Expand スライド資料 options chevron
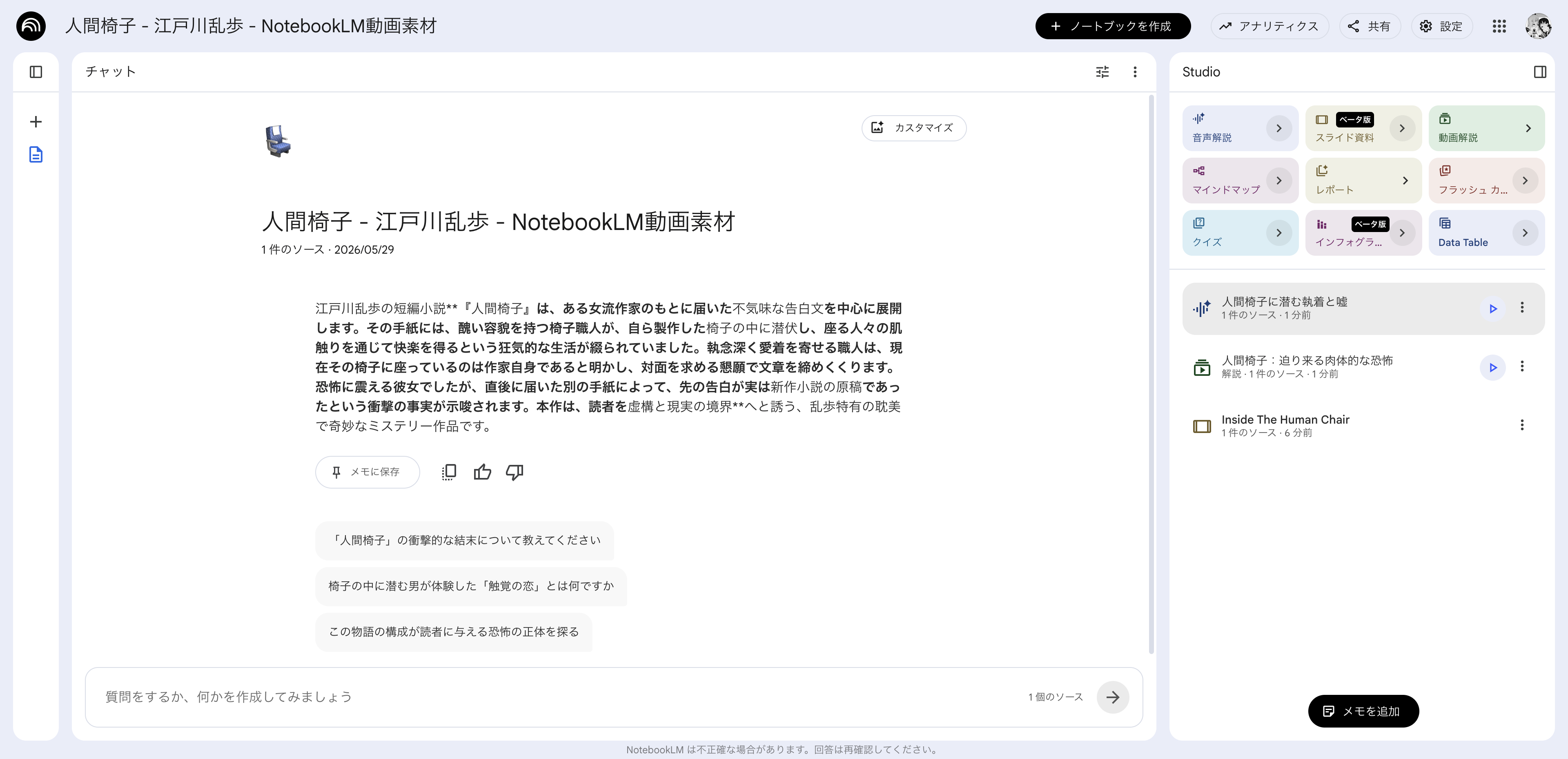Viewport: 1568px width, 759px height. (1402, 128)
